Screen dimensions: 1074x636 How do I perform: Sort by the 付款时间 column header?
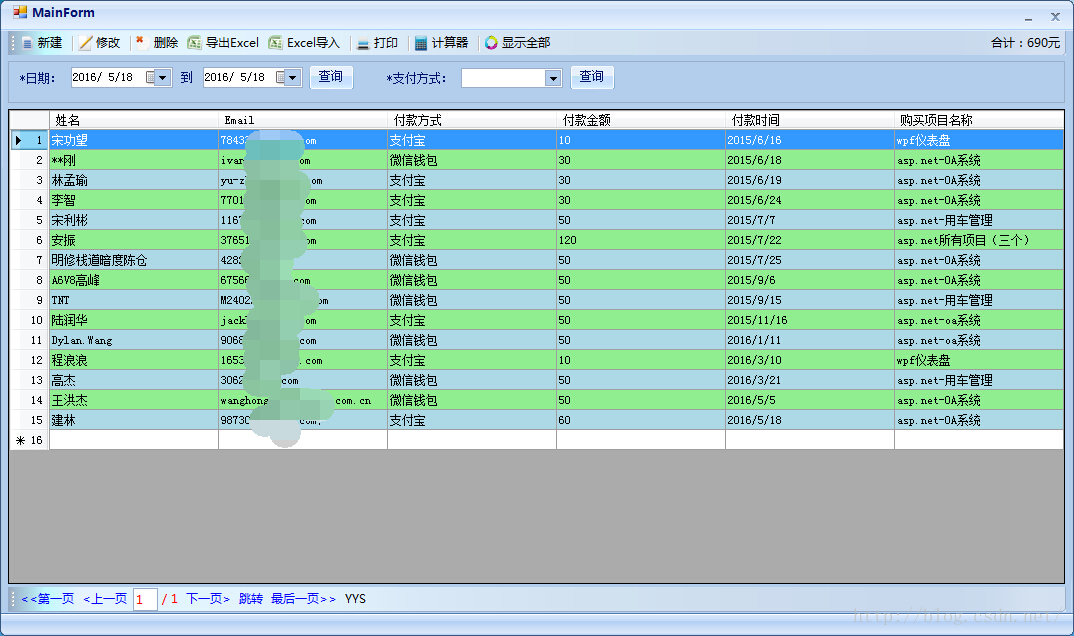coord(810,120)
